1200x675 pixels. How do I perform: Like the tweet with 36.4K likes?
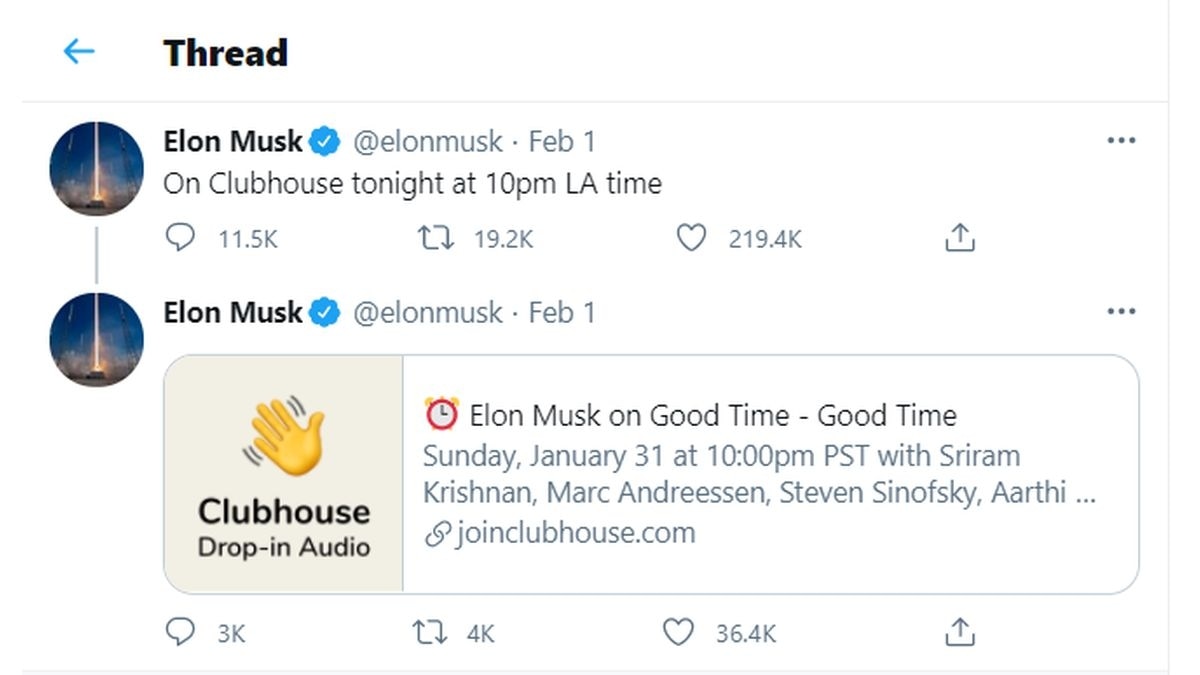click(x=679, y=632)
